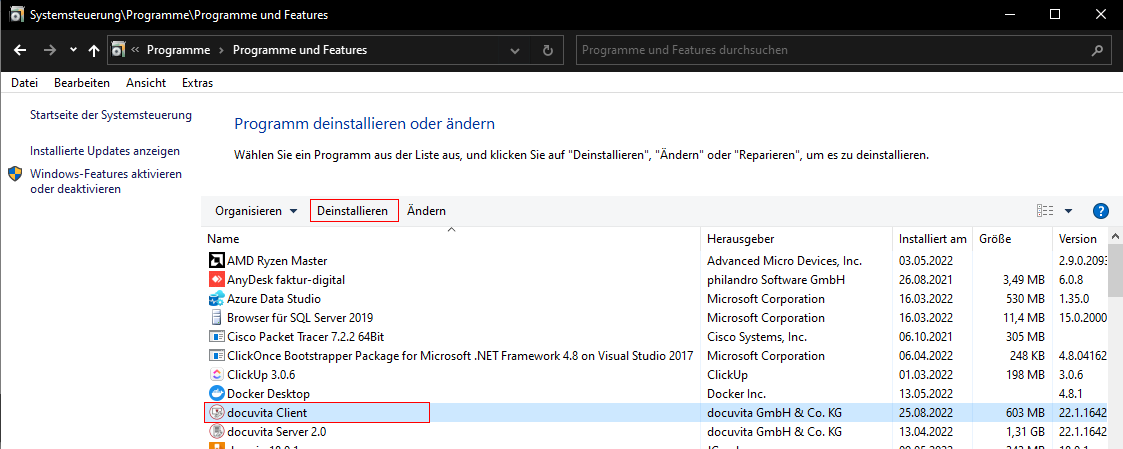Select the Azure Data Studio icon

216,299
